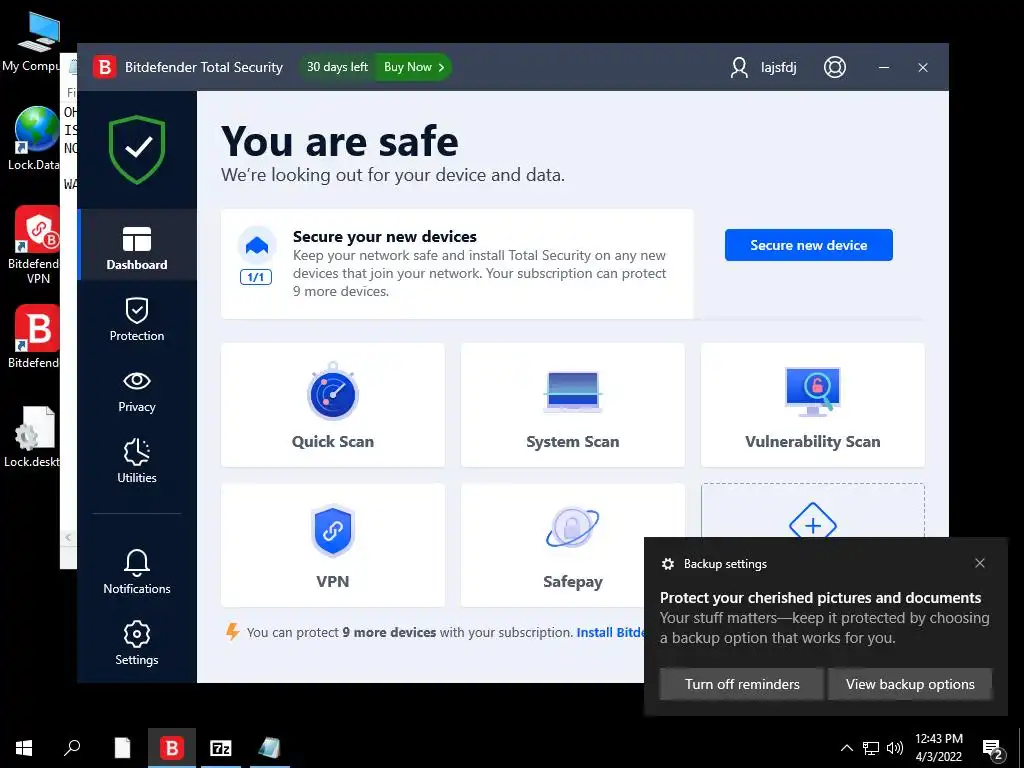The width and height of the screenshot is (1024, 768).
Task: Open the Action Center notifications icon
Action: click(993, 748)
